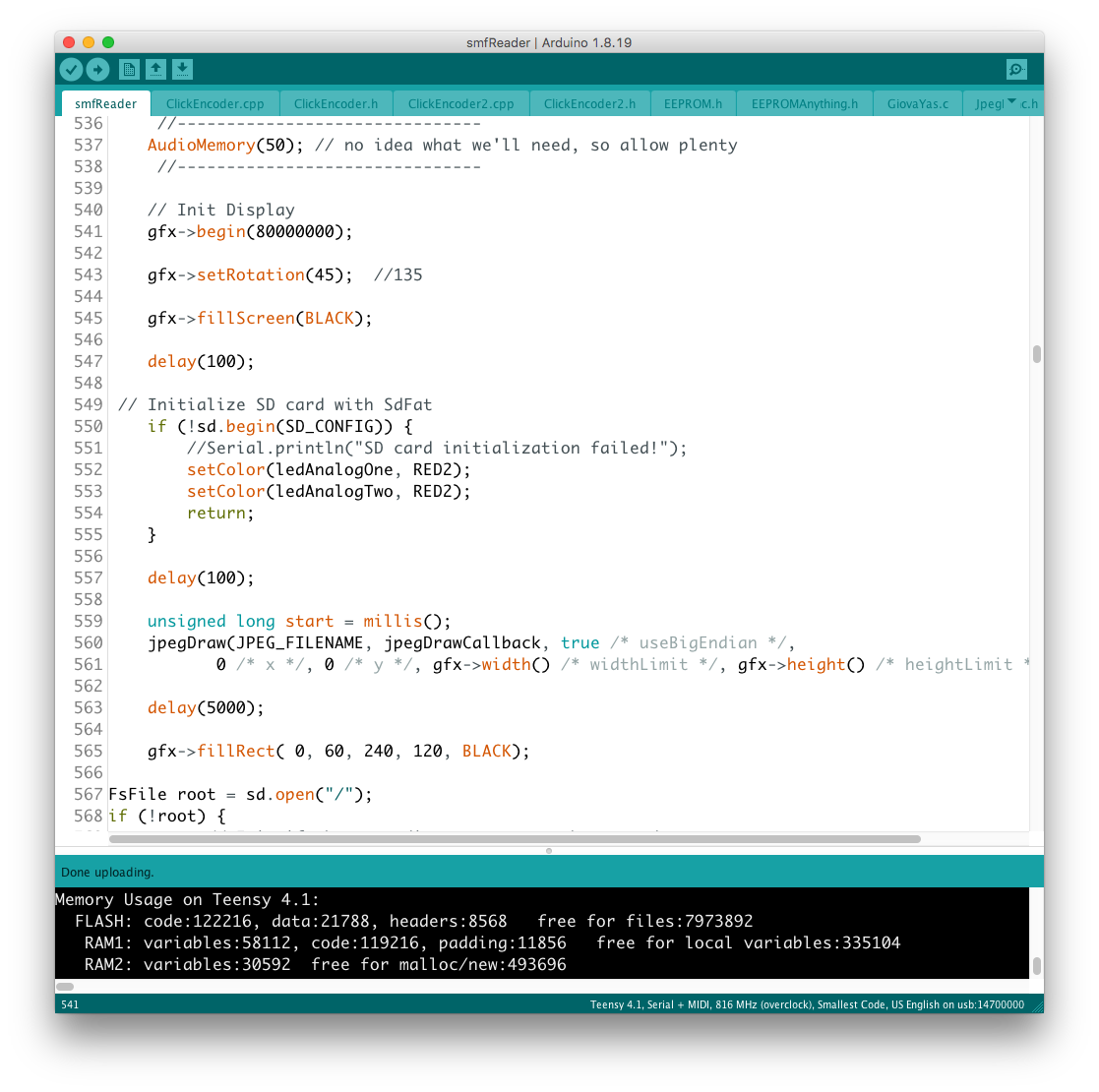1099x1092 pixels.
Task: Click the editor horizontal scrollbar
Action: 516,839
